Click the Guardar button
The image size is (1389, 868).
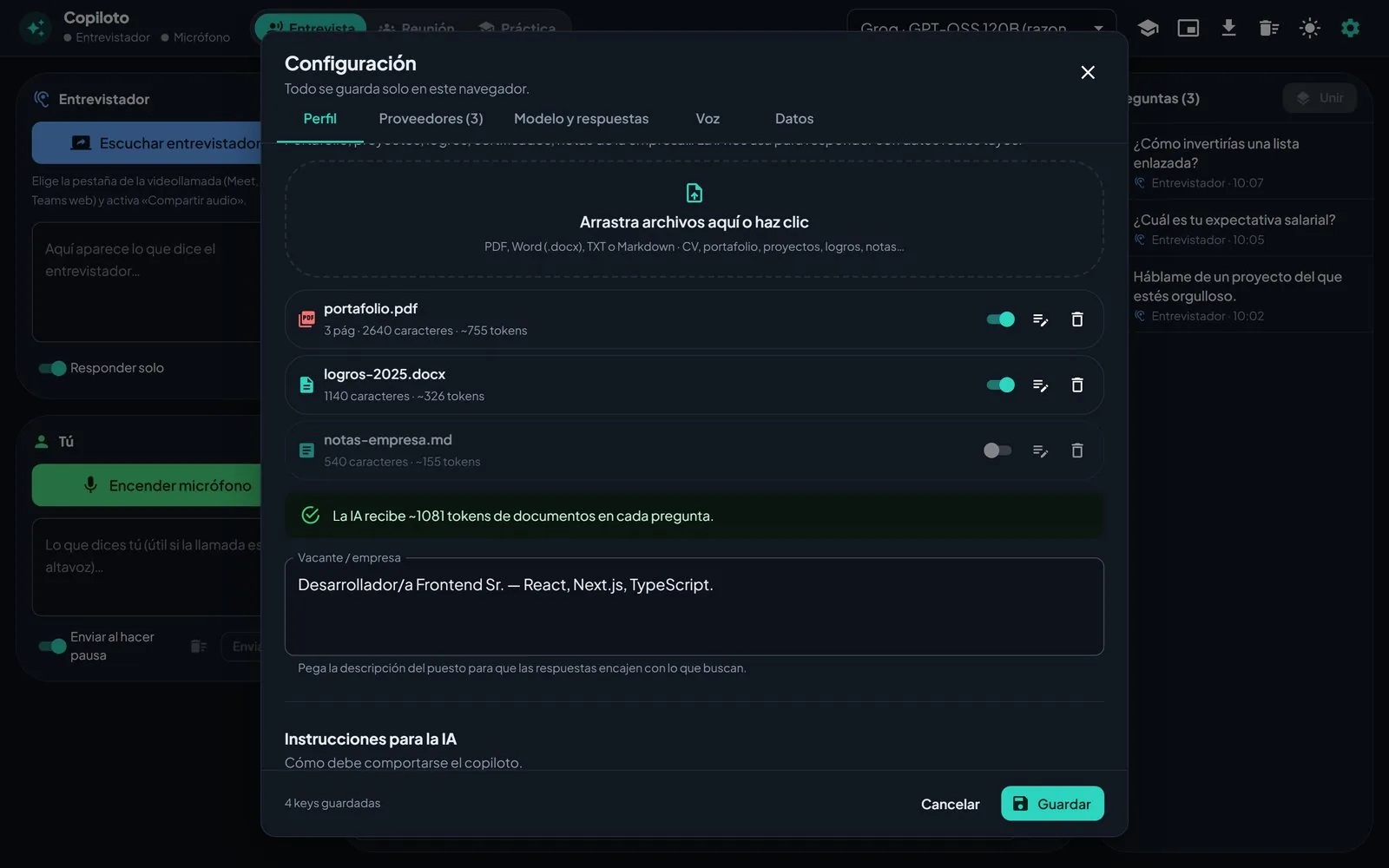coord(1052,804)
